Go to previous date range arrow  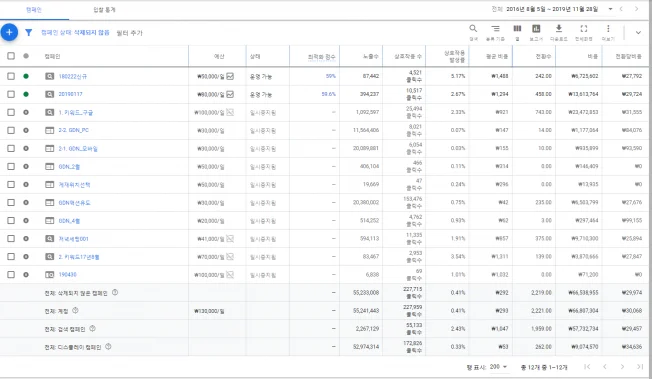tap(621, 9)
